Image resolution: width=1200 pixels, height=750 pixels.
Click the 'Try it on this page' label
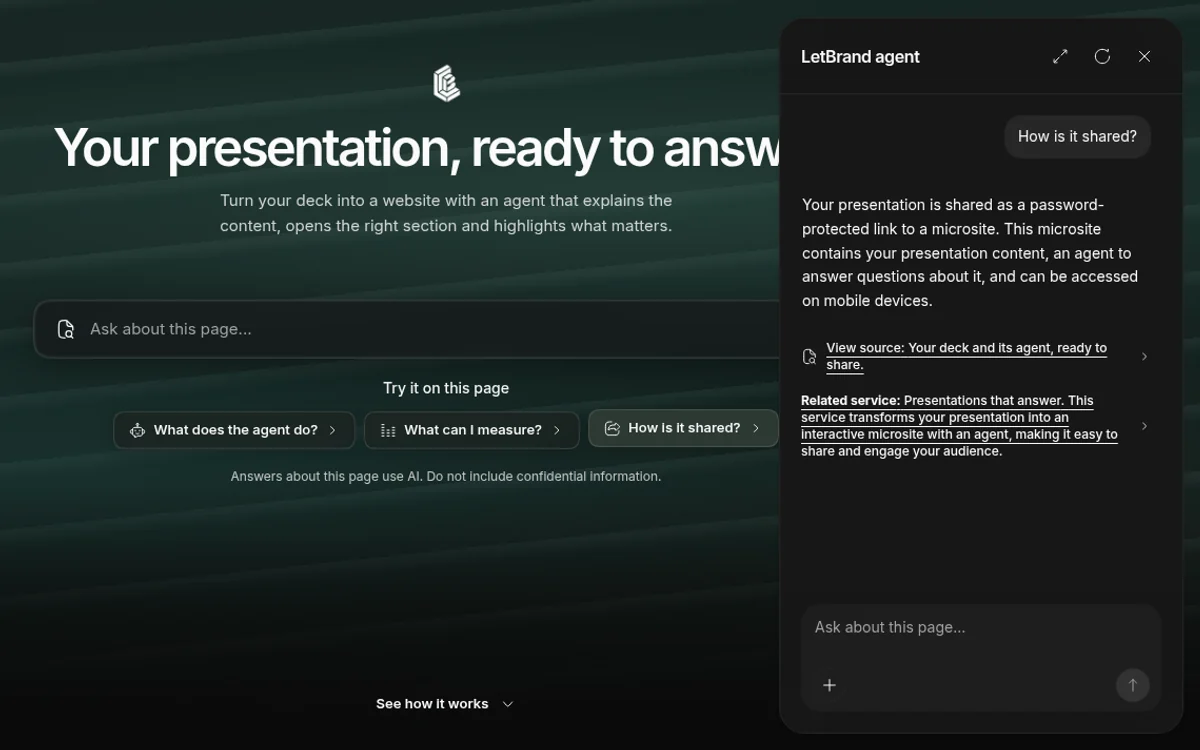pyautogui.click(x=446, y=388)
